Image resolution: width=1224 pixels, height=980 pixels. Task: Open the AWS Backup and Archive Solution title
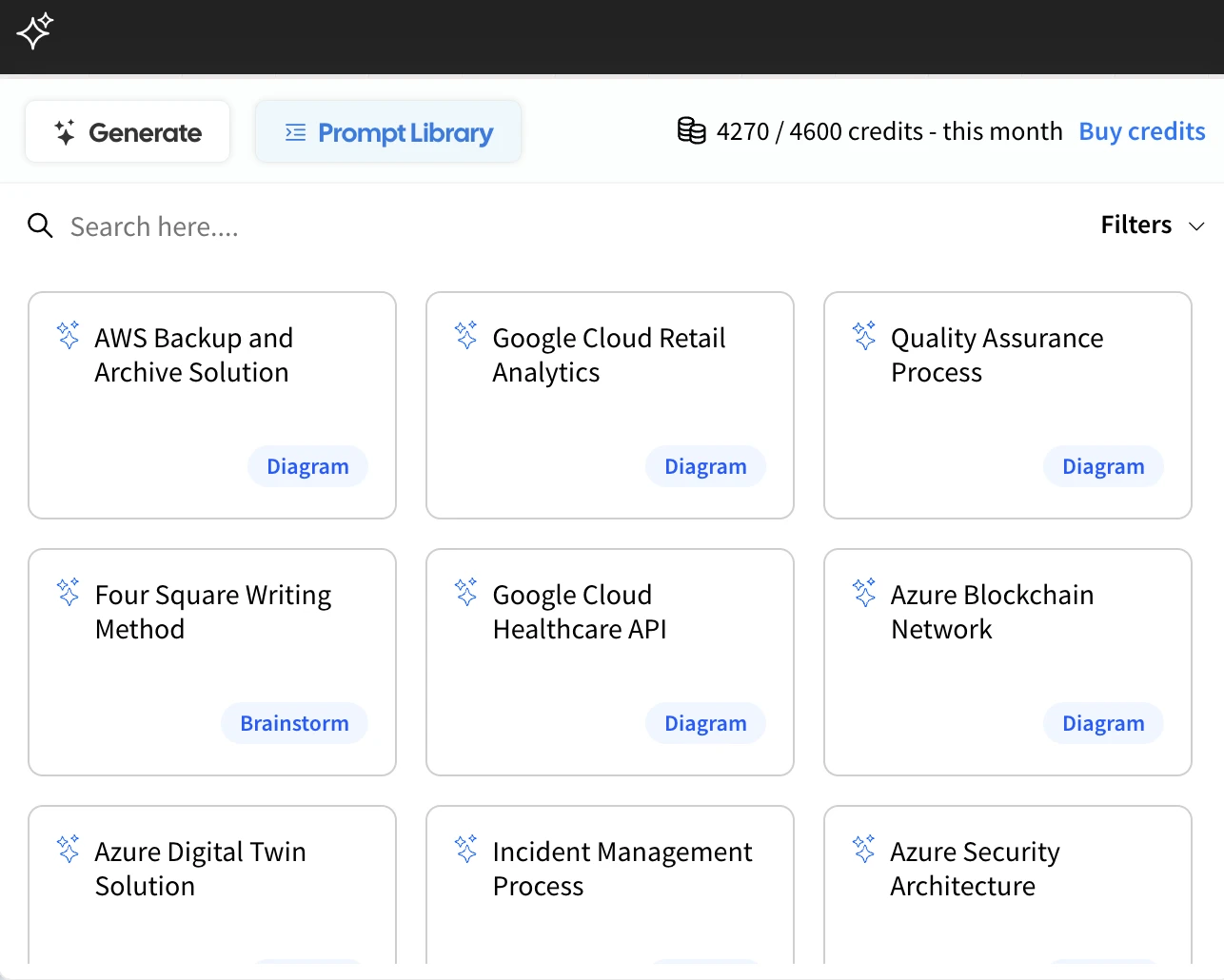click(x=194, y=355)
